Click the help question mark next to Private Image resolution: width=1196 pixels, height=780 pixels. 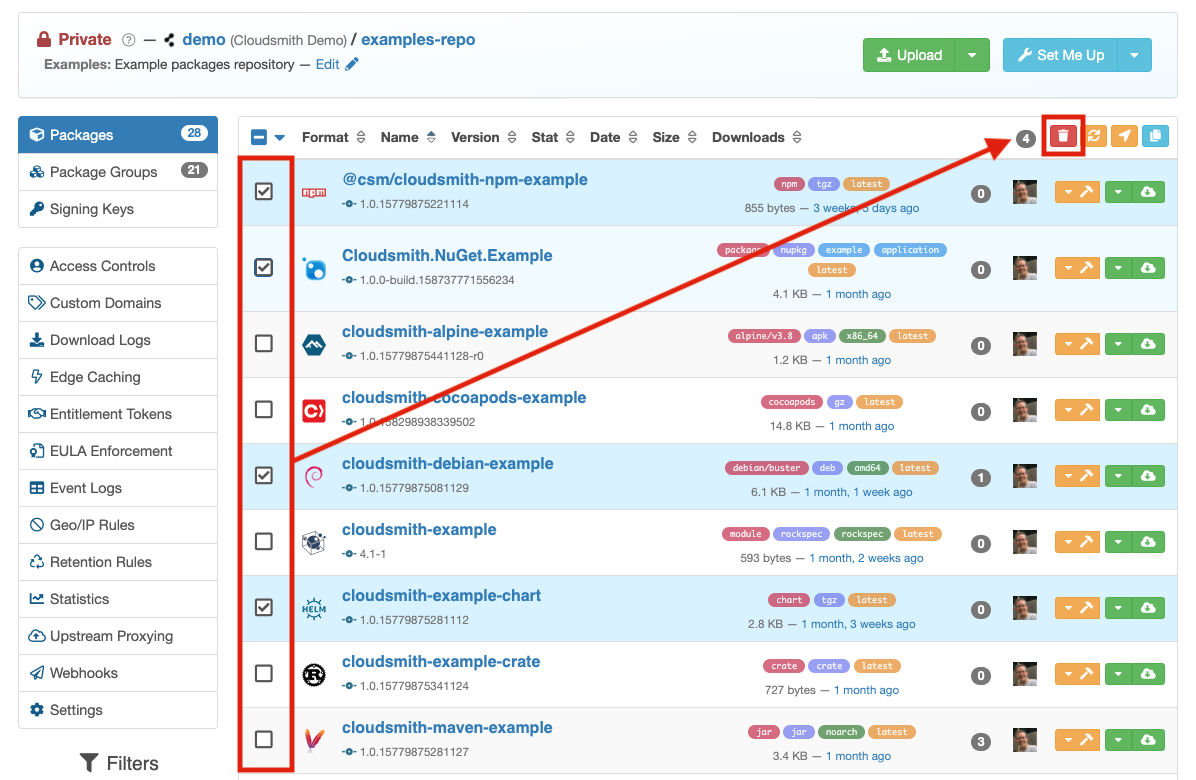129,40
